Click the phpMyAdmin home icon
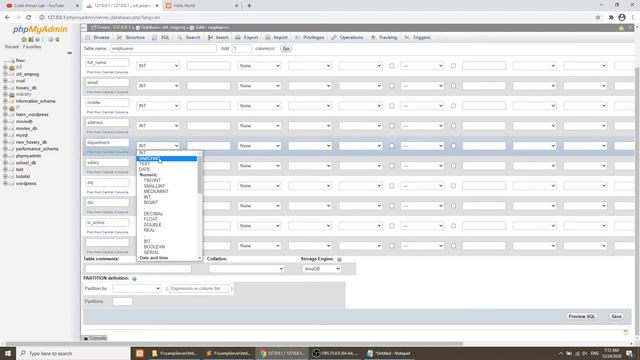The image size is (640, 360). coord(24,40)
